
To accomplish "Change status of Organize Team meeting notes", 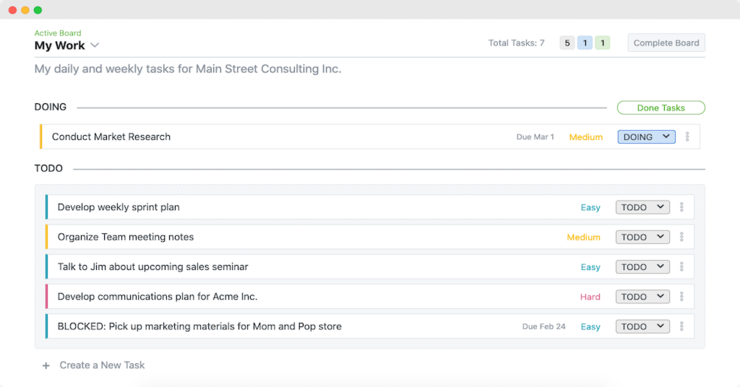I will point(642,237).
